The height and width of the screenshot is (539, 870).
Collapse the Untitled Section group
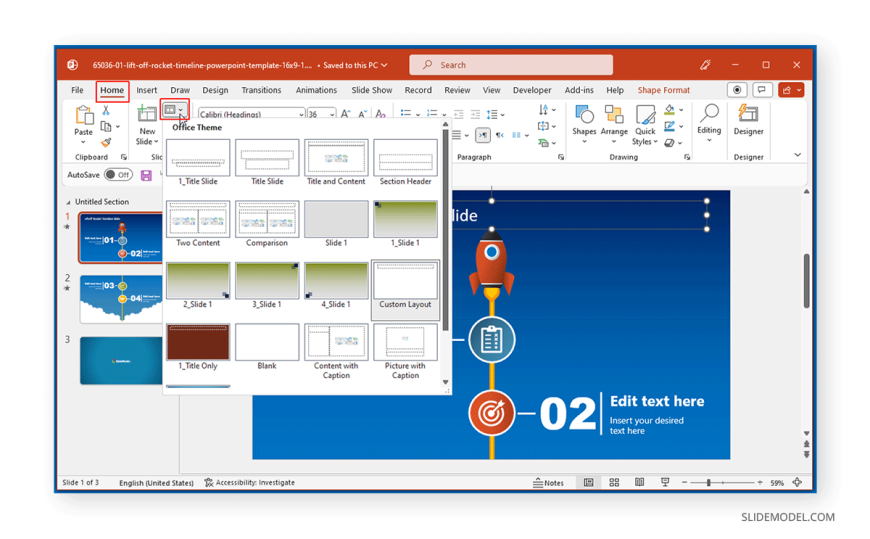(68, 202)
